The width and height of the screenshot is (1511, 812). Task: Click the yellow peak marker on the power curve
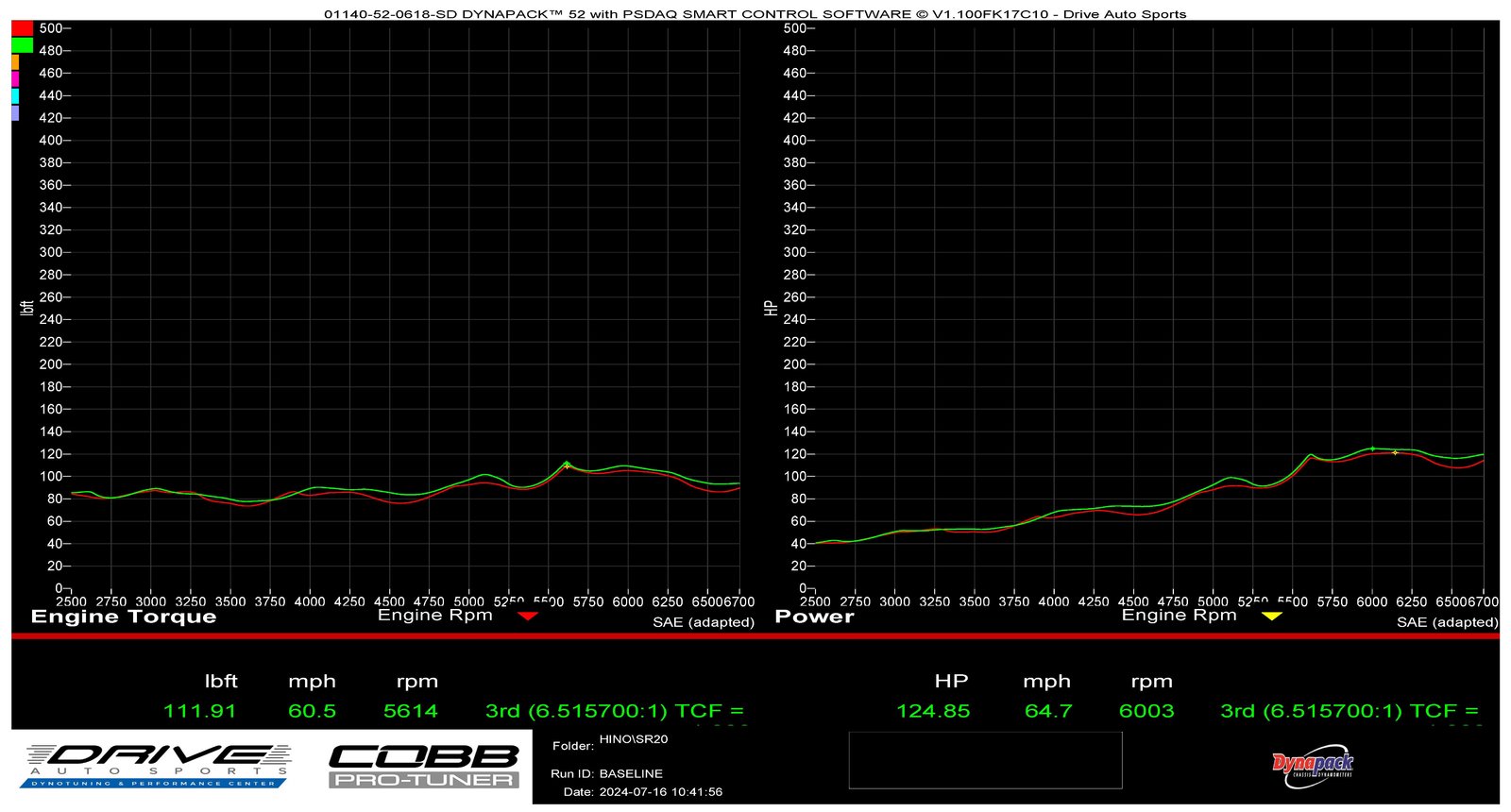tap(1395, 452)
